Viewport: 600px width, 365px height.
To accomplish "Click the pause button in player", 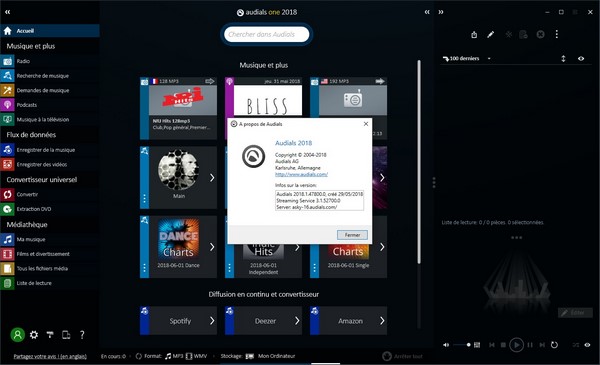I will tap(530, 345).
